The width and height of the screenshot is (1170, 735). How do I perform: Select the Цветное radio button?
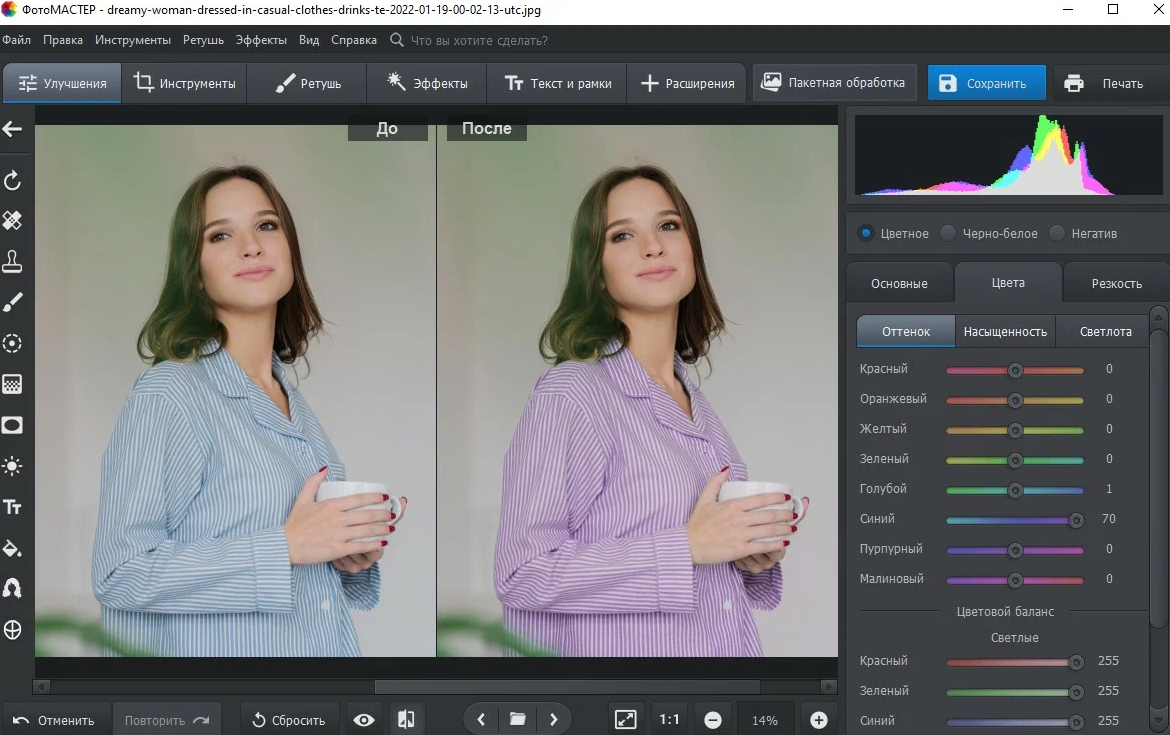[x=866, y=233]
